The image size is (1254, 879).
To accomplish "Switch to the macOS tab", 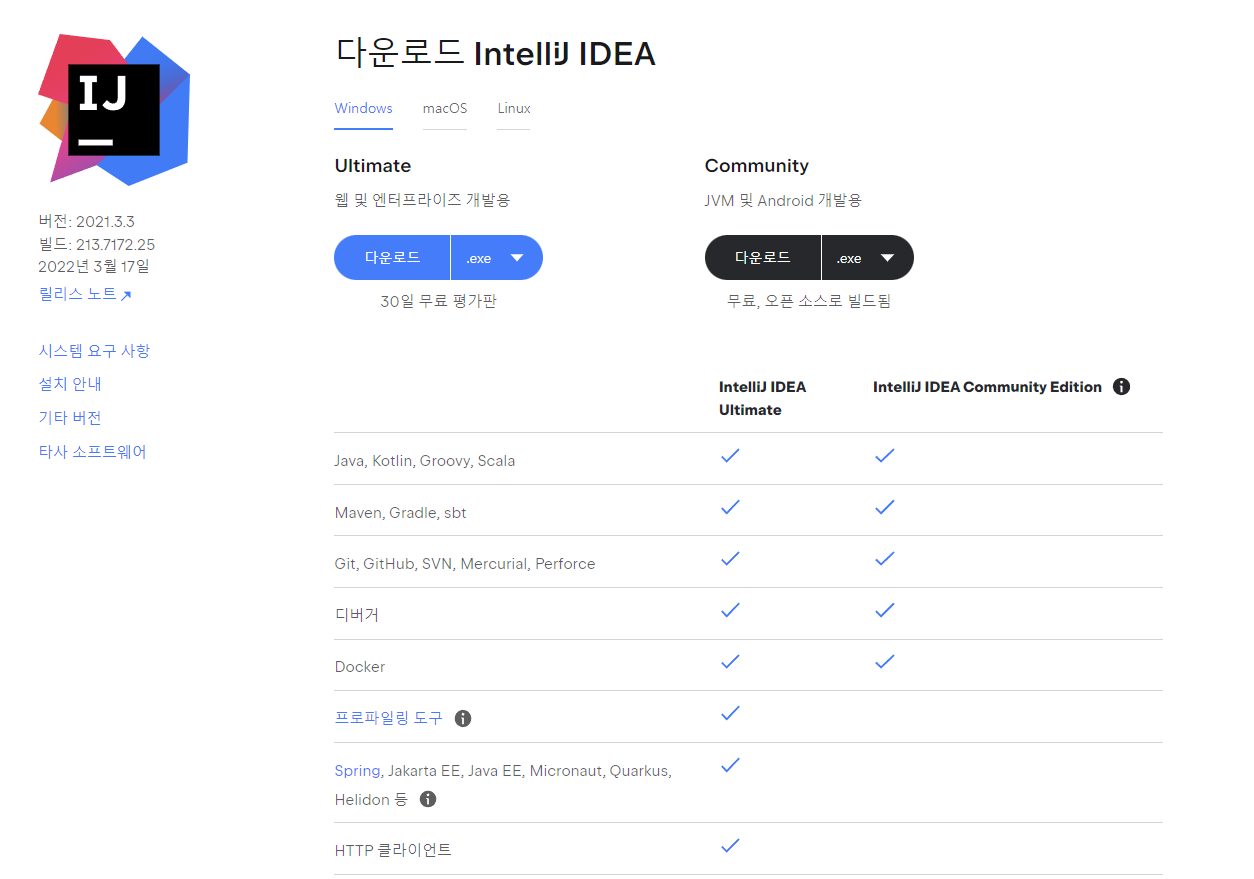I will tap(445, 108).
